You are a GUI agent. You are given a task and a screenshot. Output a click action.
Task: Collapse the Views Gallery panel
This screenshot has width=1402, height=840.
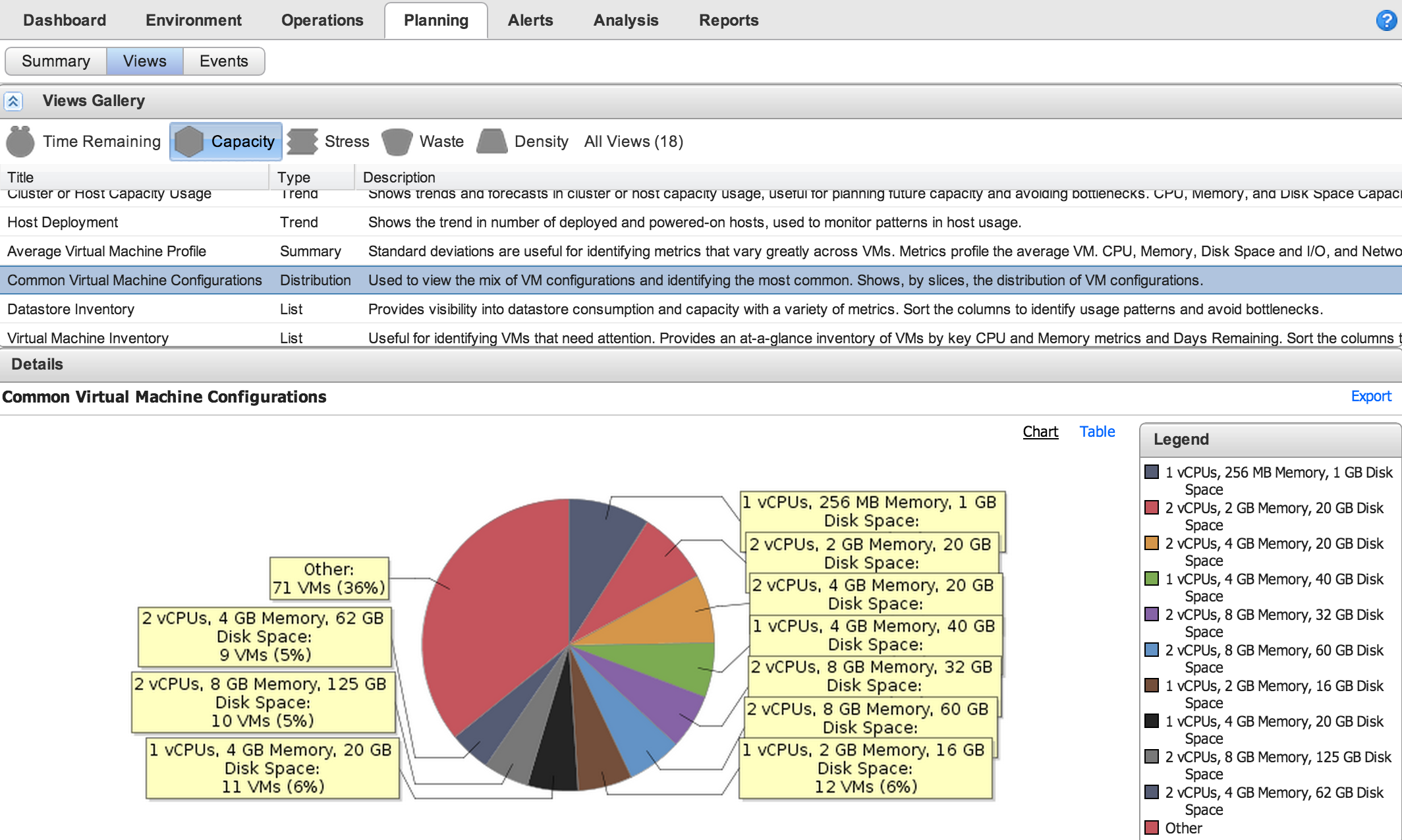pyautogui.click(x=13, y=101)
